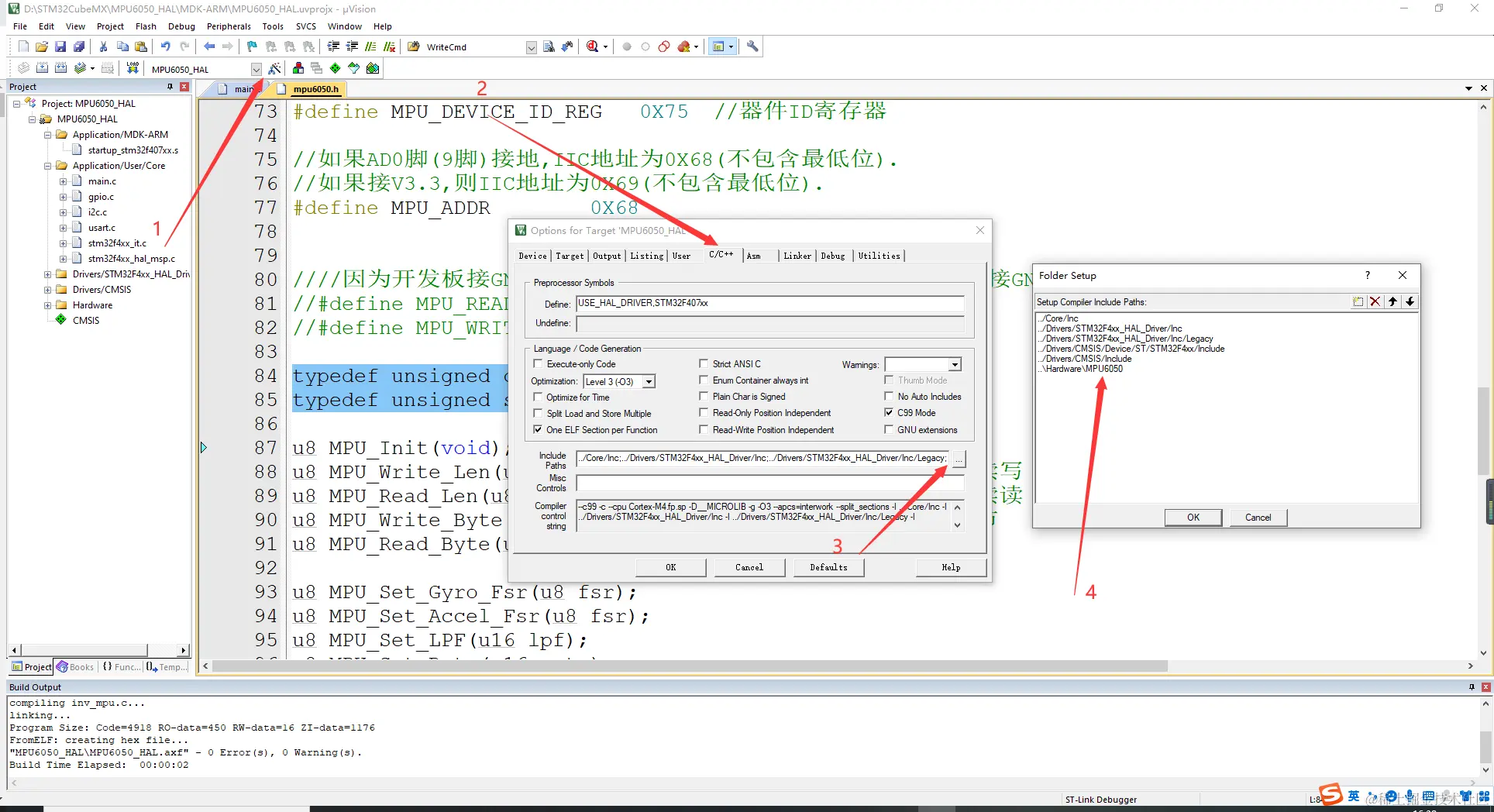Screen dimensions: 1494x812
Task: Create a new file from the toolbar
Action: [23, 46]
